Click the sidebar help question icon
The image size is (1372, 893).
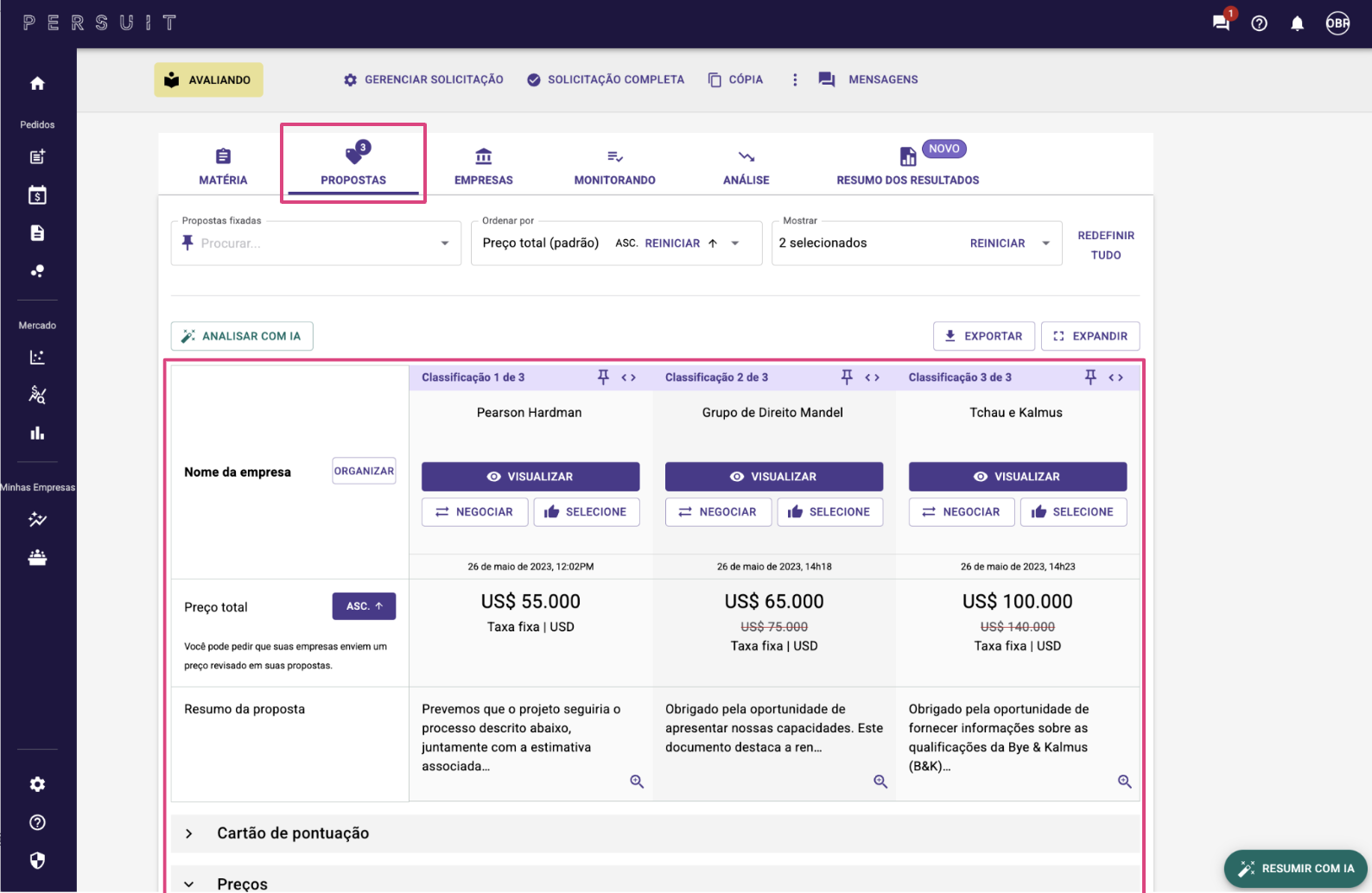point(37,822)
